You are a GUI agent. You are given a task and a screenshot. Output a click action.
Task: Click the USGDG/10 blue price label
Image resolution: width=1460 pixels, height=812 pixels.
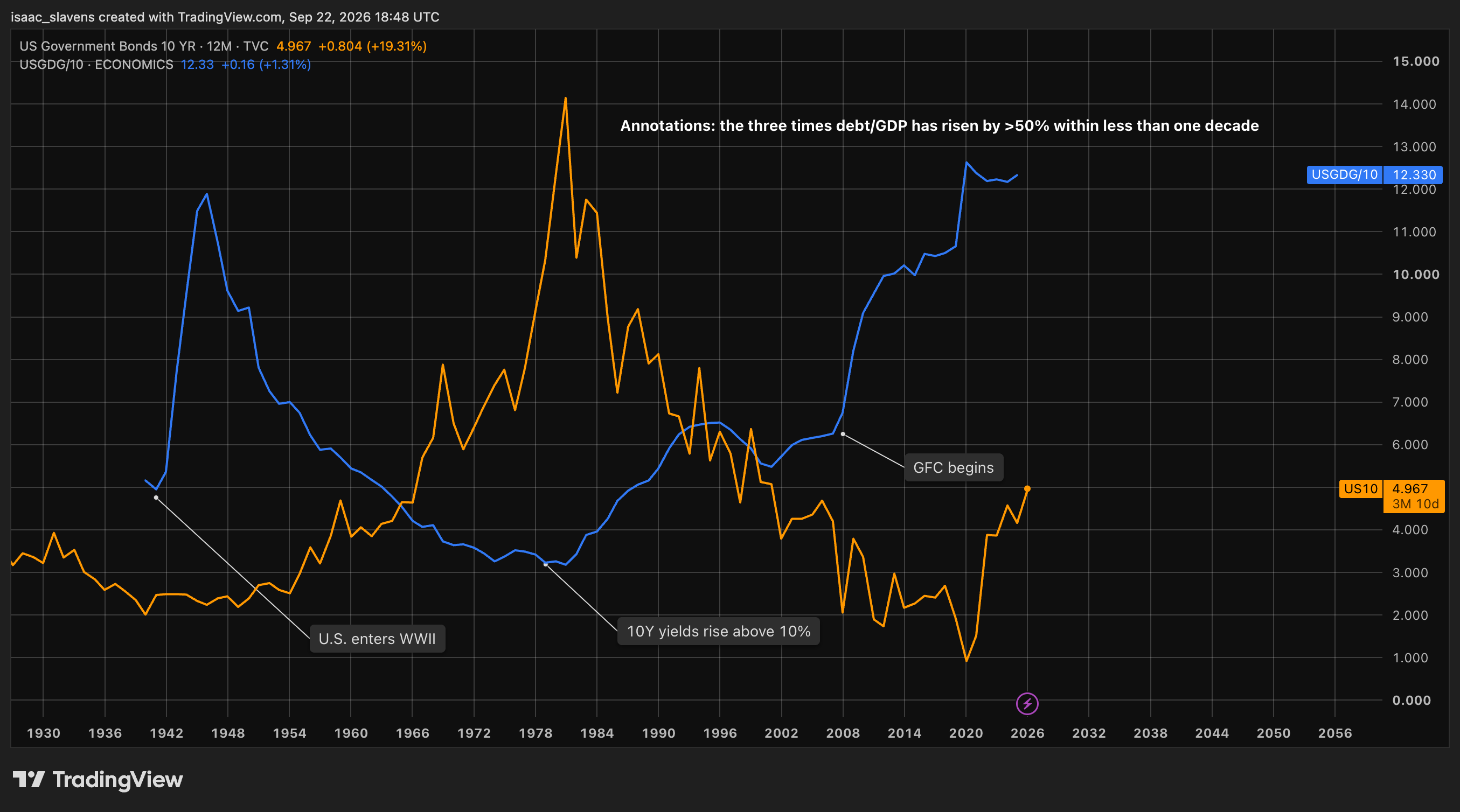pos(1344,174)
